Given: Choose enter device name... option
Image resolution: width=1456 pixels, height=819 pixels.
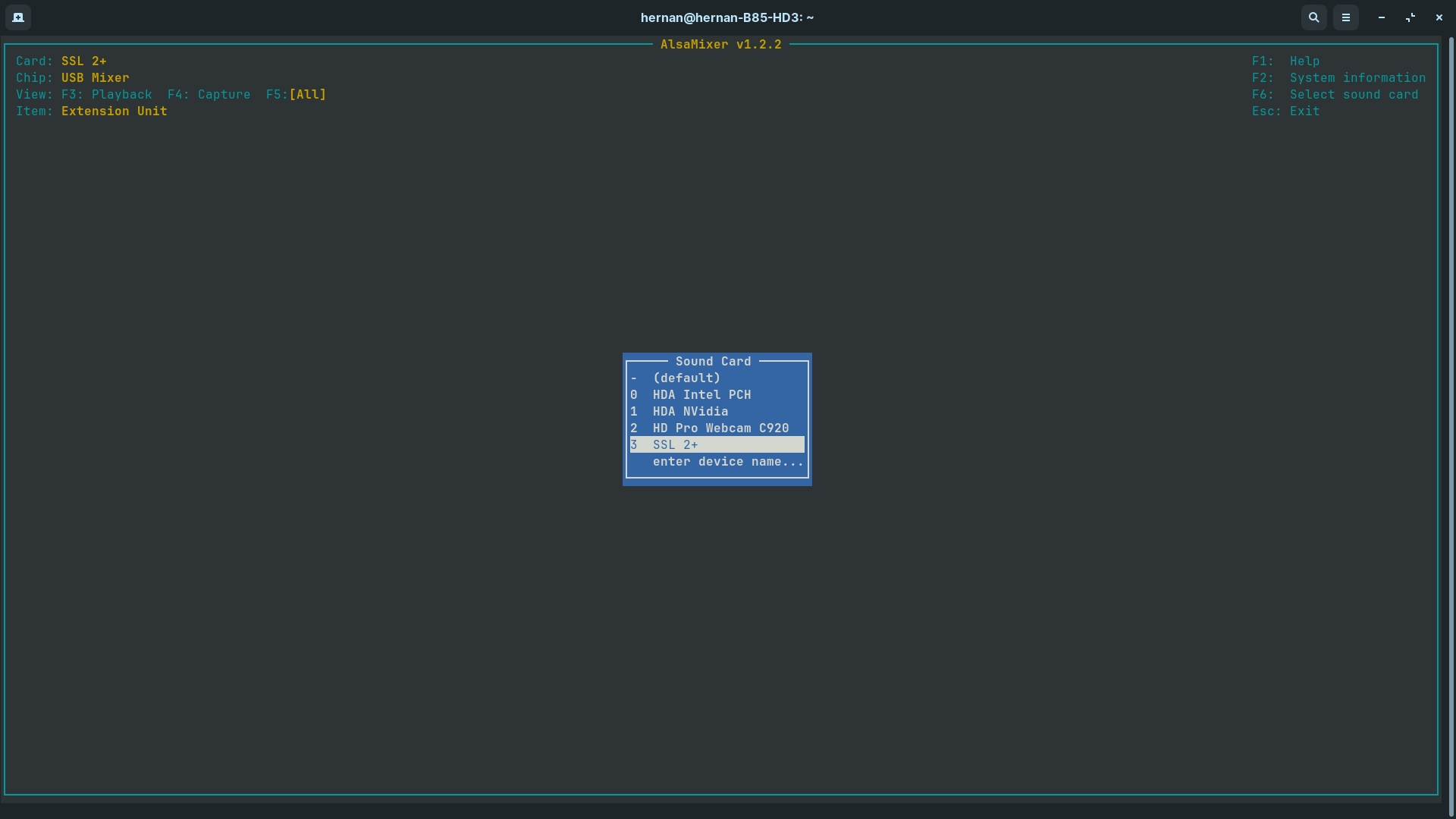Looking at the screenshot, I should (x=717, y=461).
